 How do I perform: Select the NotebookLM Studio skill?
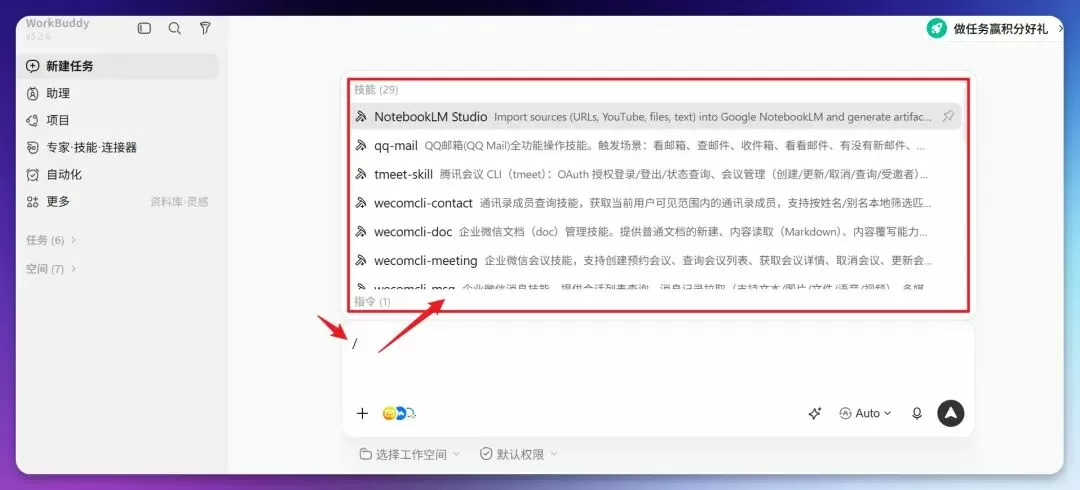point(655,116)
